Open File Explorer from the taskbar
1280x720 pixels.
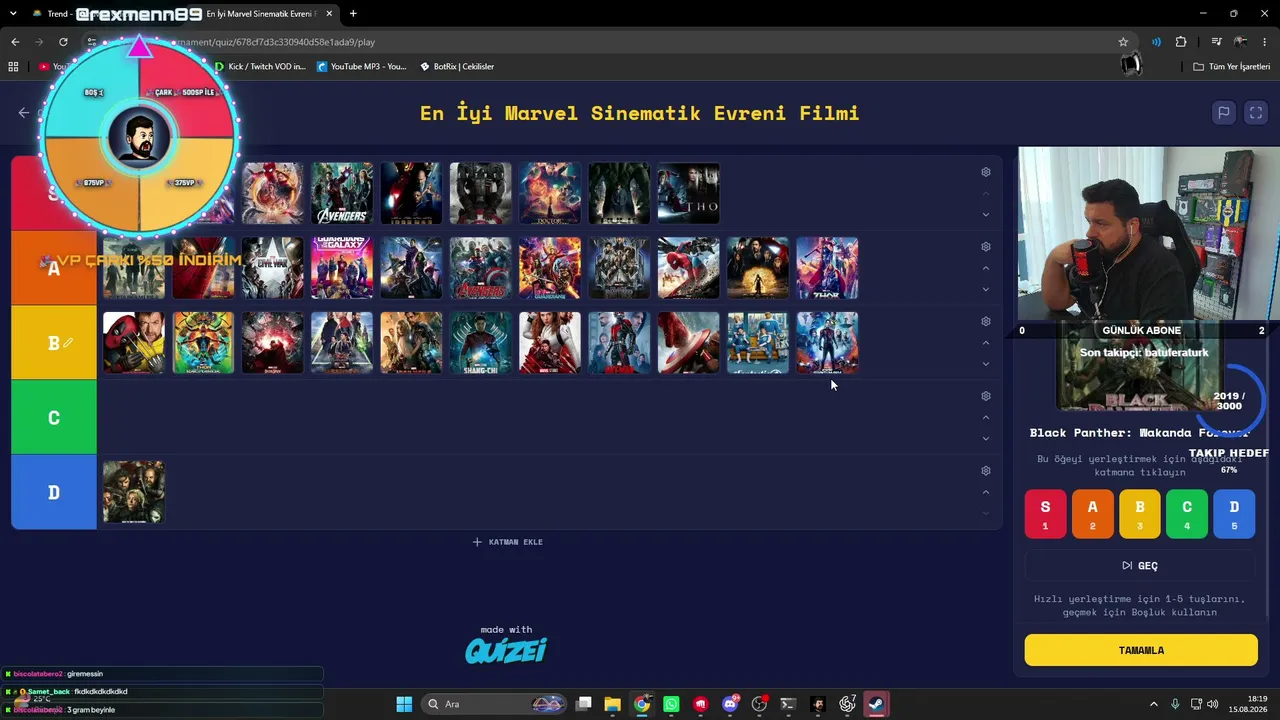(x=613, y=704)
